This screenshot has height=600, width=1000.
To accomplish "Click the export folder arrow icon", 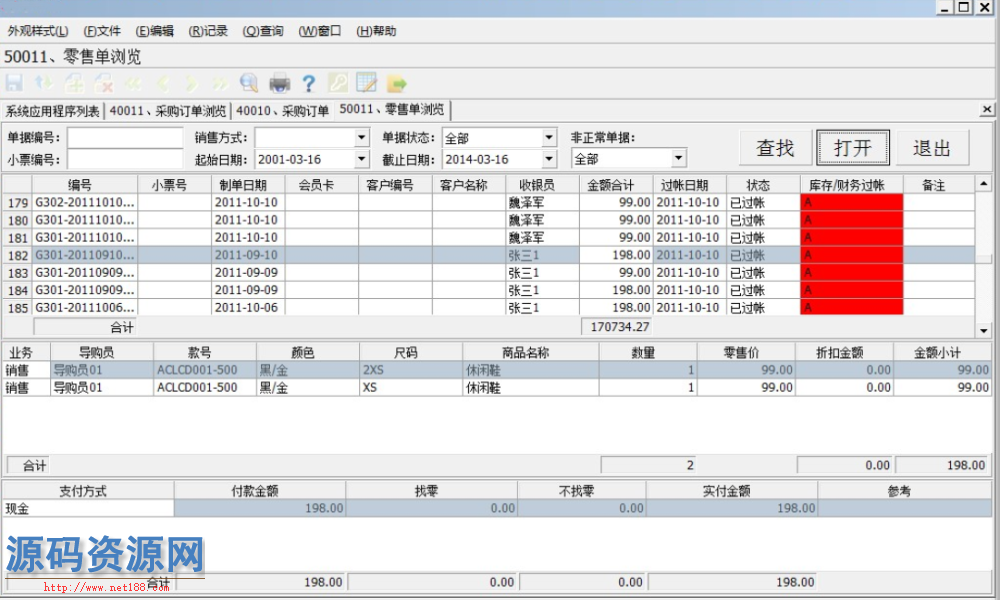I will click(x=397, y=84).
